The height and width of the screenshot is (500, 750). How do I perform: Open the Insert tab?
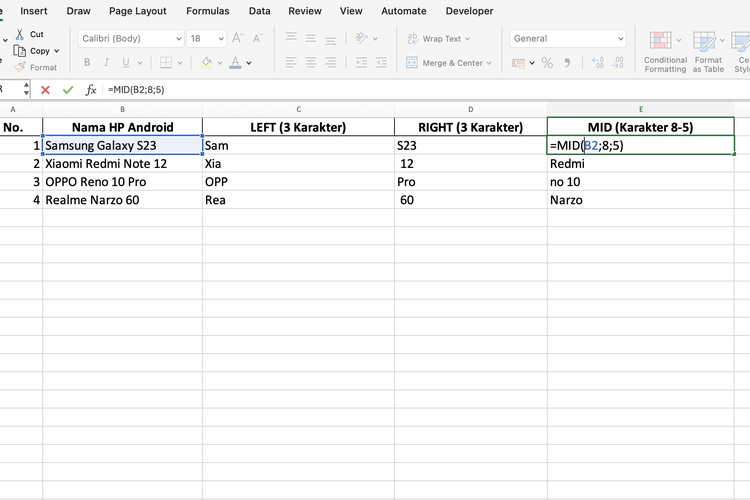[x=33, y=11]
